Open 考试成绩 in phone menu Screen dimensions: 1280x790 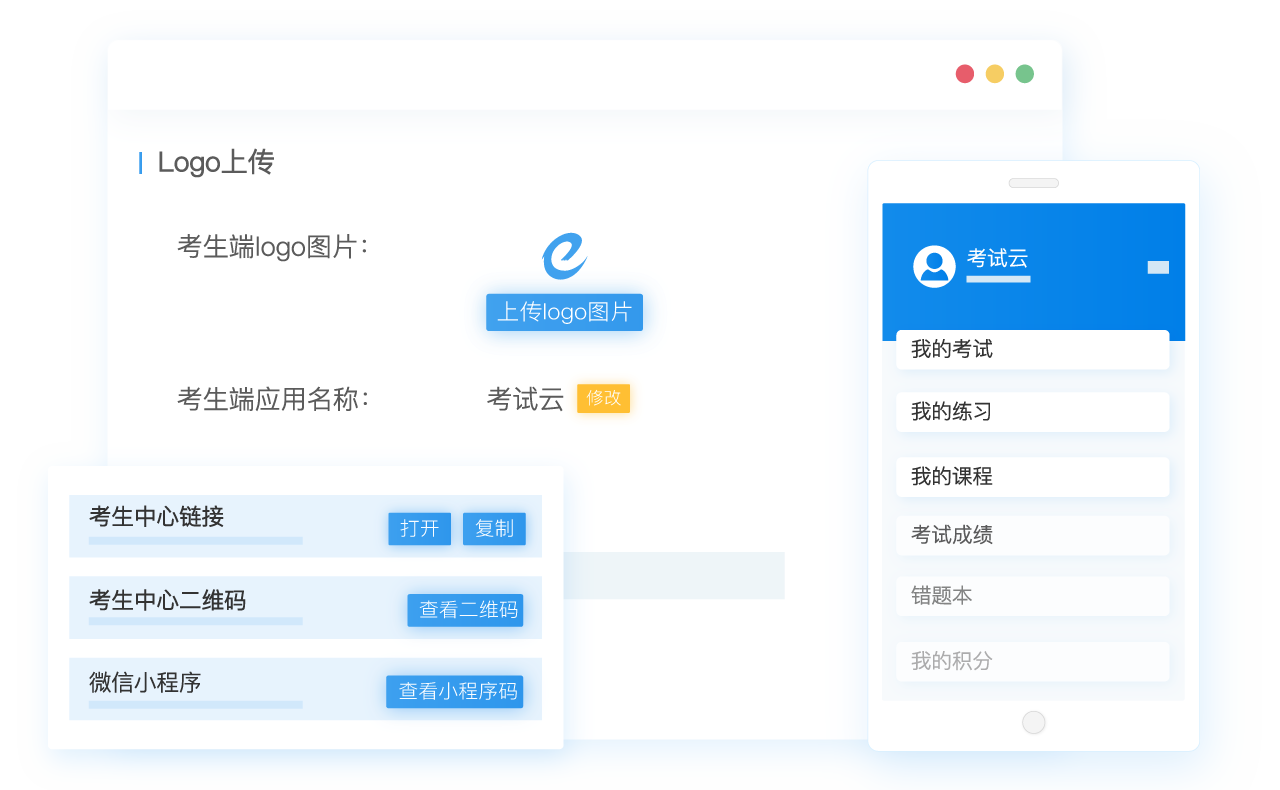1032,536
